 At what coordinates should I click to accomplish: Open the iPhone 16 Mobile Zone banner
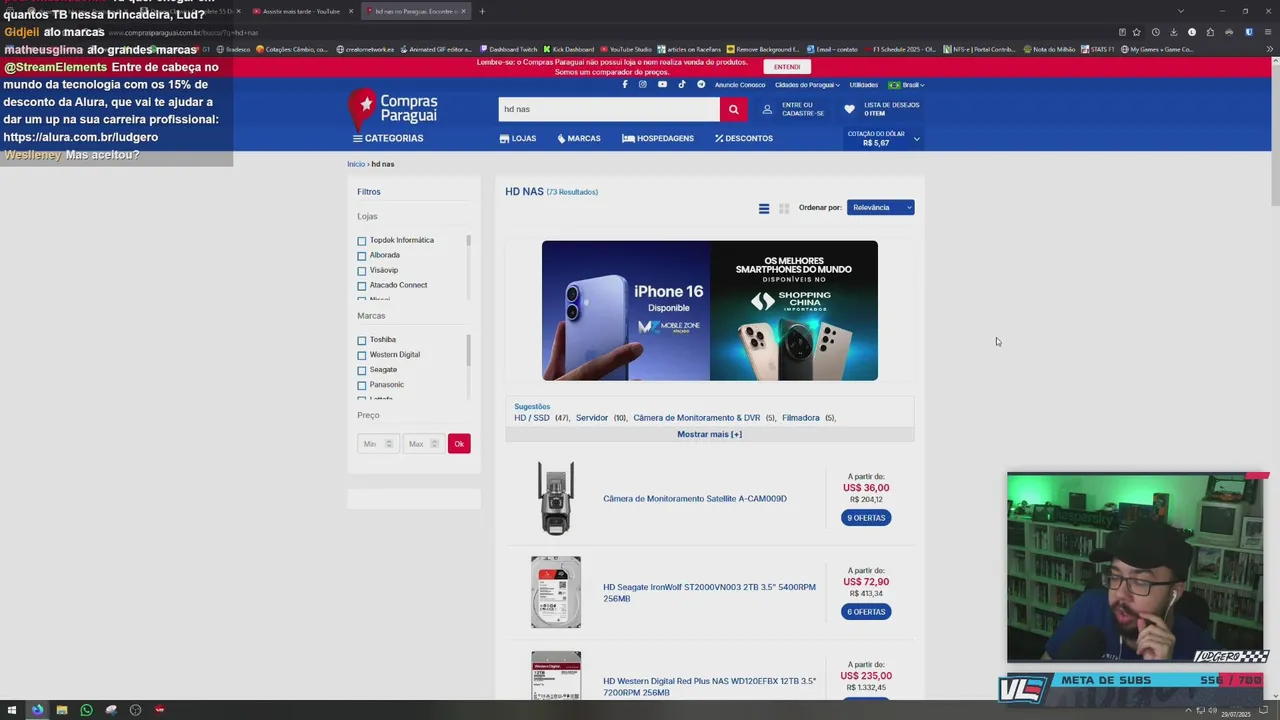[626, 310]
